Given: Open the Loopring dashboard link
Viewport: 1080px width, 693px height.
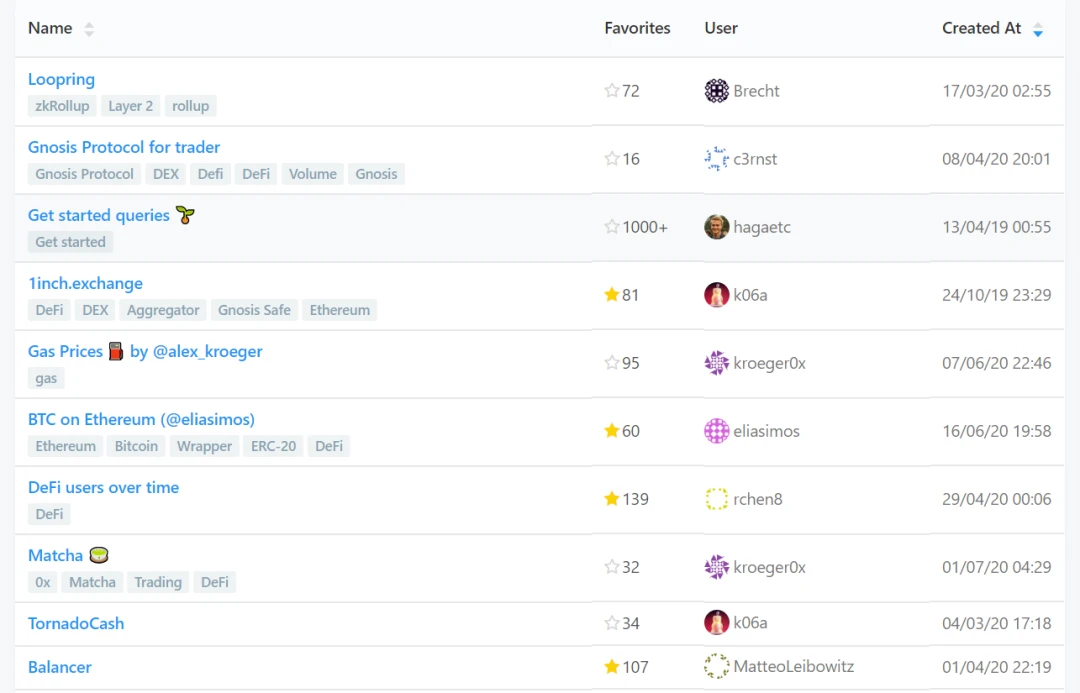Looking at the screenshot, I should 61,79.
